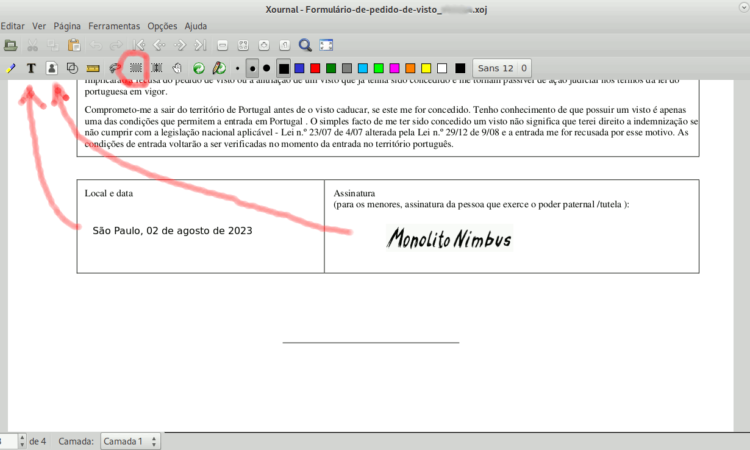Click the Undo arrow icon
Screen dimensions: 750x450
click(96, 45)
